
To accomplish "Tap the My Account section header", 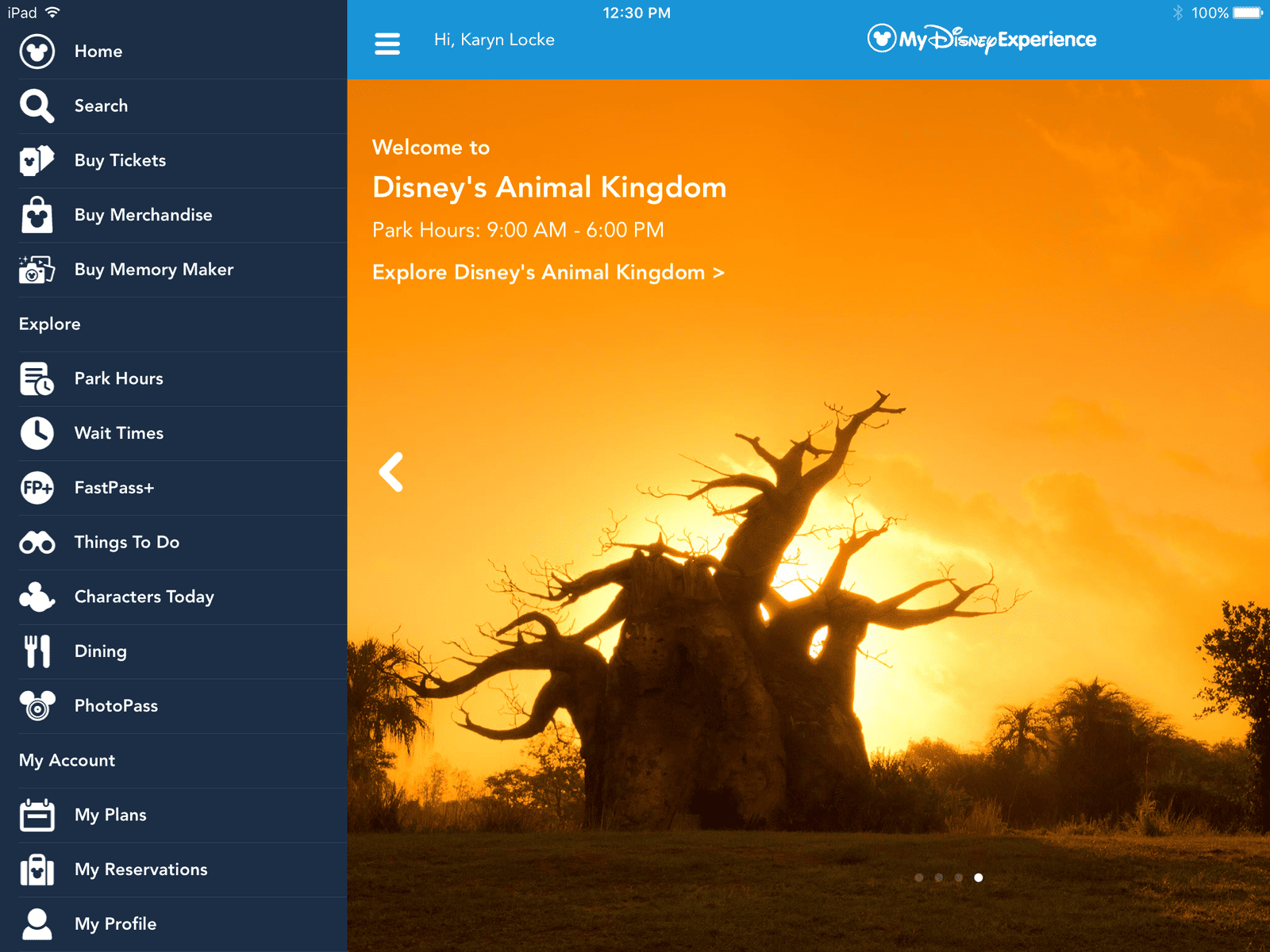I will pyautogui.click(x=67, y=760).
